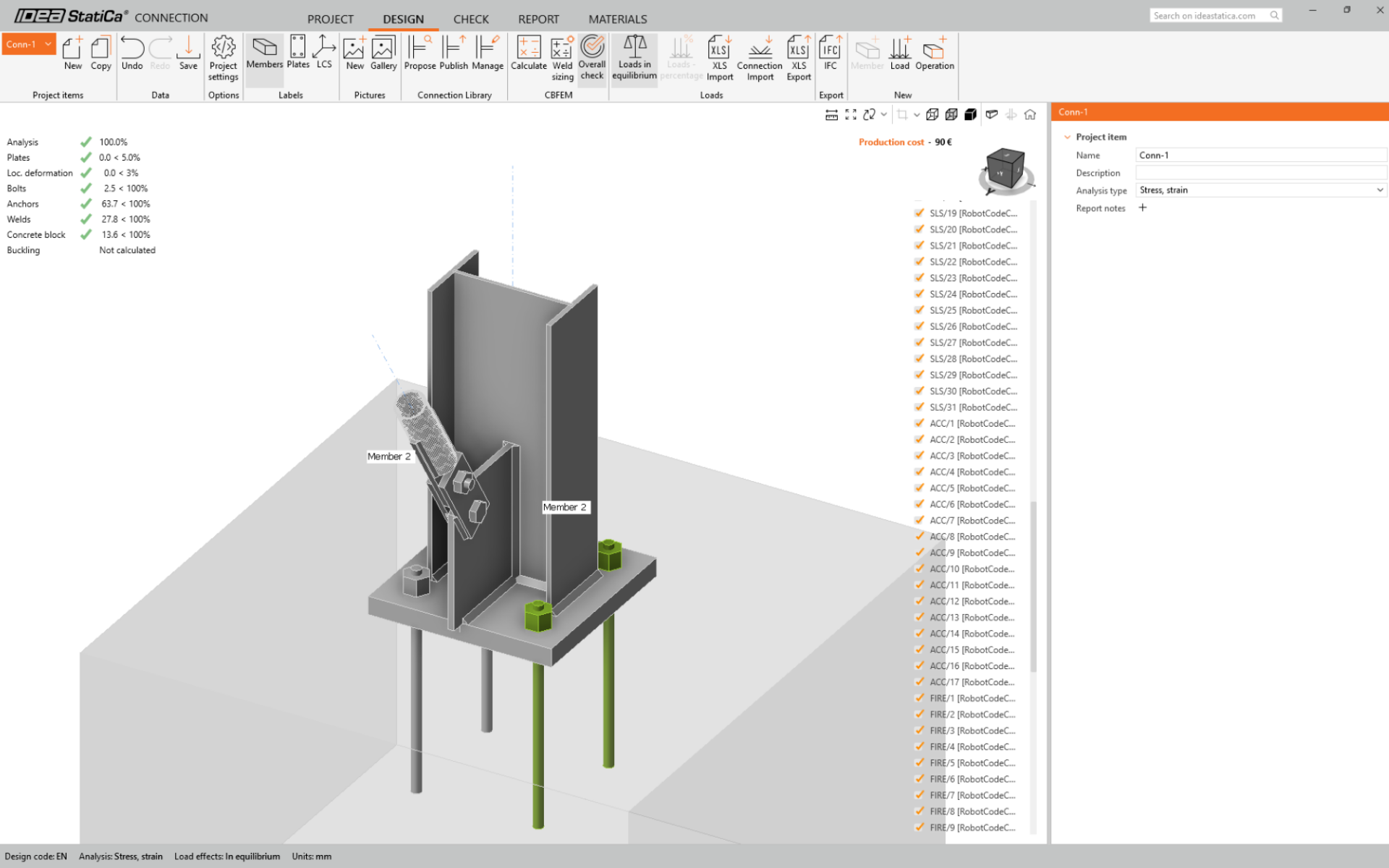1389x868 pixels.
Task: Add report notes with plus button
Action: point(1143,208)
